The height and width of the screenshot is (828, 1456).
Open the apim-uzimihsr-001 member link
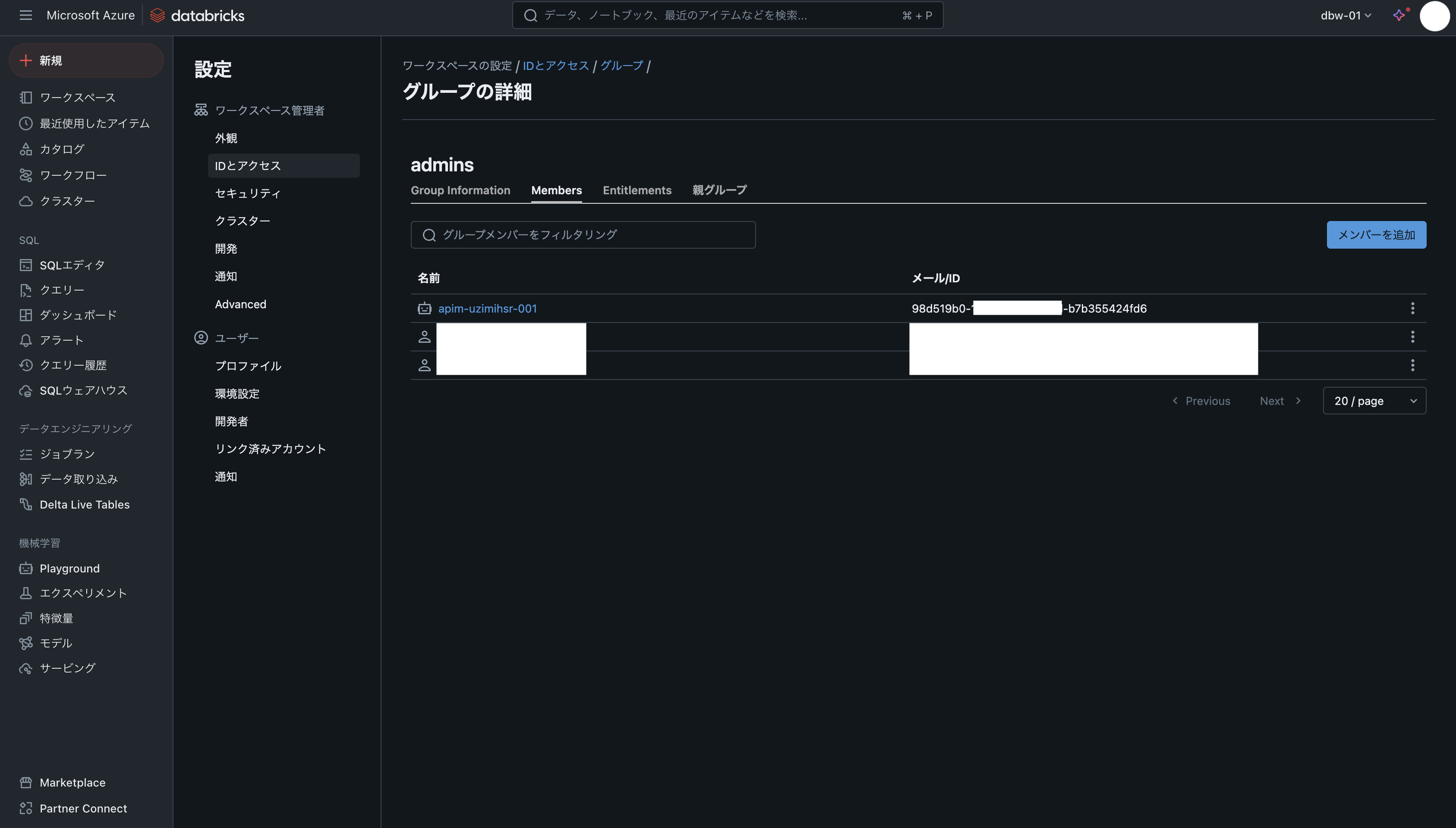487,308
